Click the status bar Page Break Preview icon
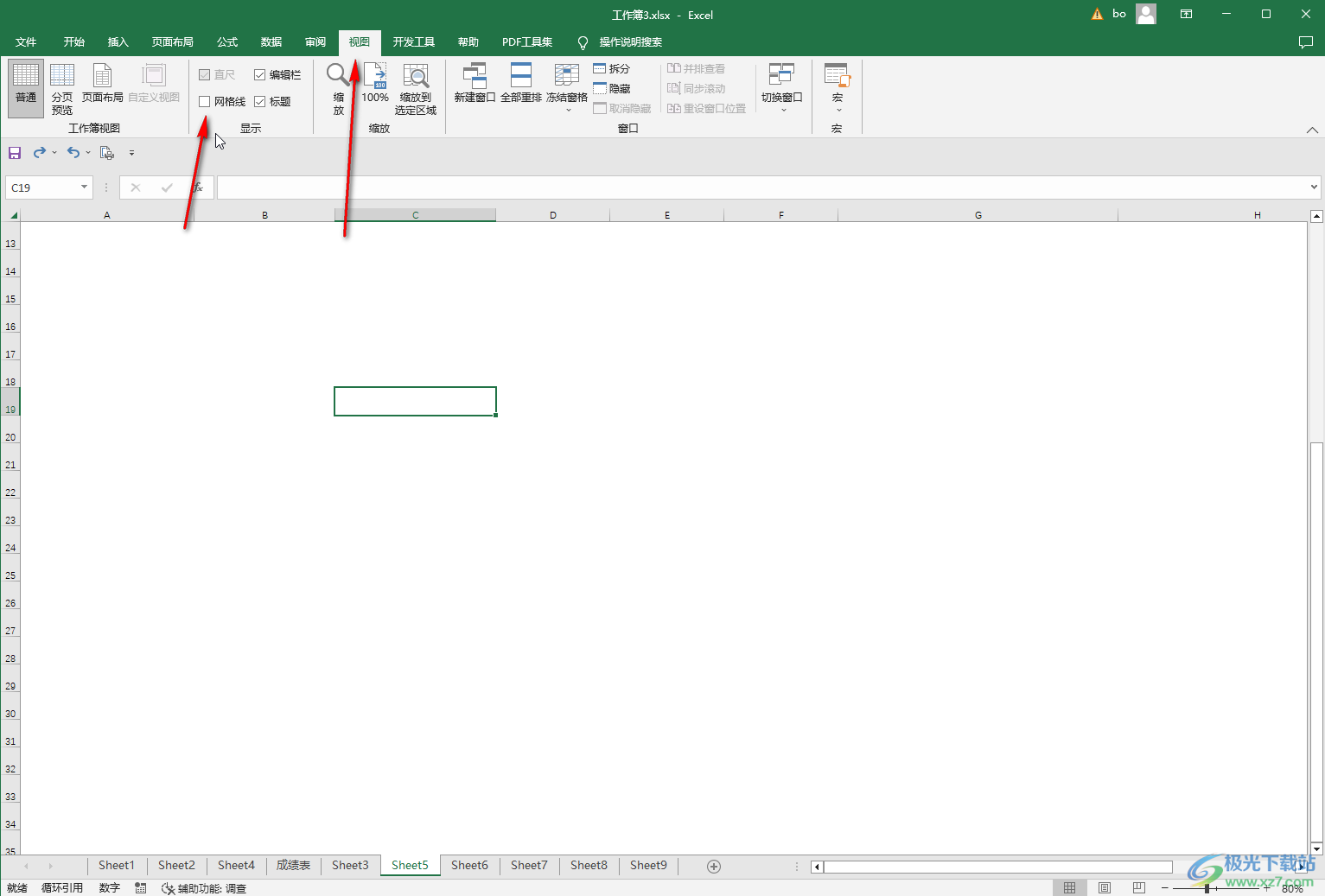This screenshot has height=896, width=1325. [1139, 888]
